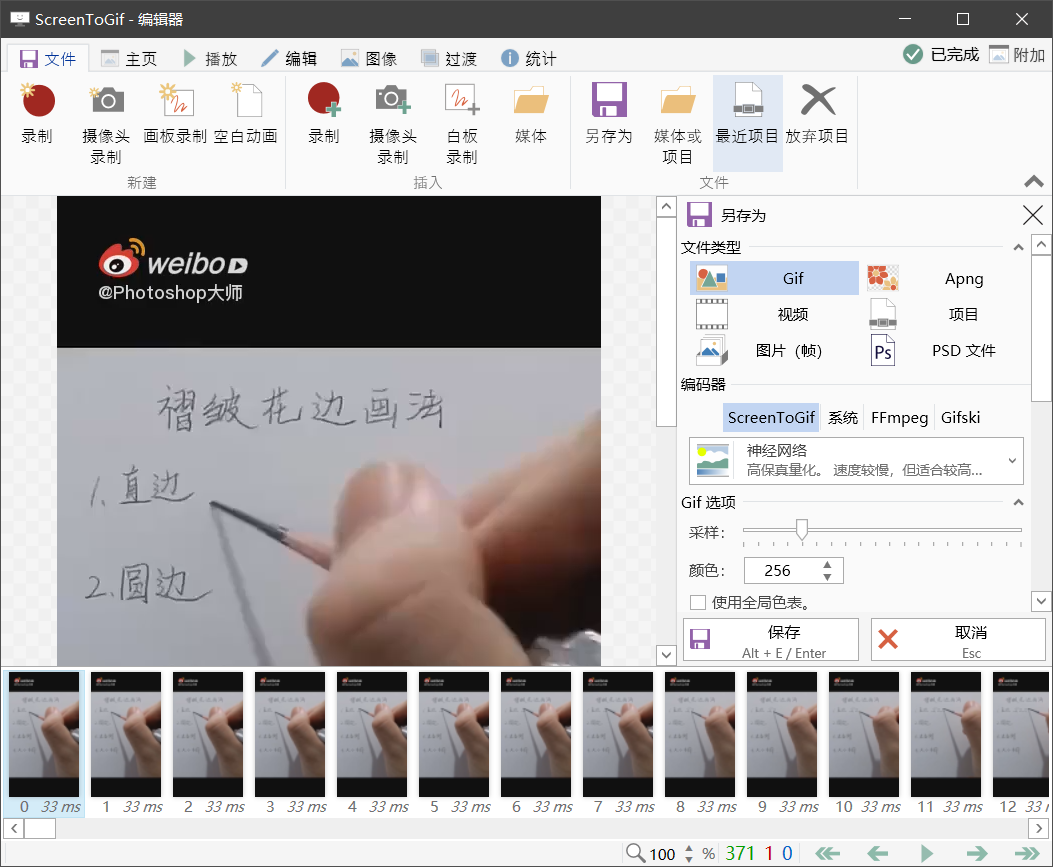Viewport: 1053px width, 867px height.
Task: Switch to 主页 tab
Action: coord(128,59)
